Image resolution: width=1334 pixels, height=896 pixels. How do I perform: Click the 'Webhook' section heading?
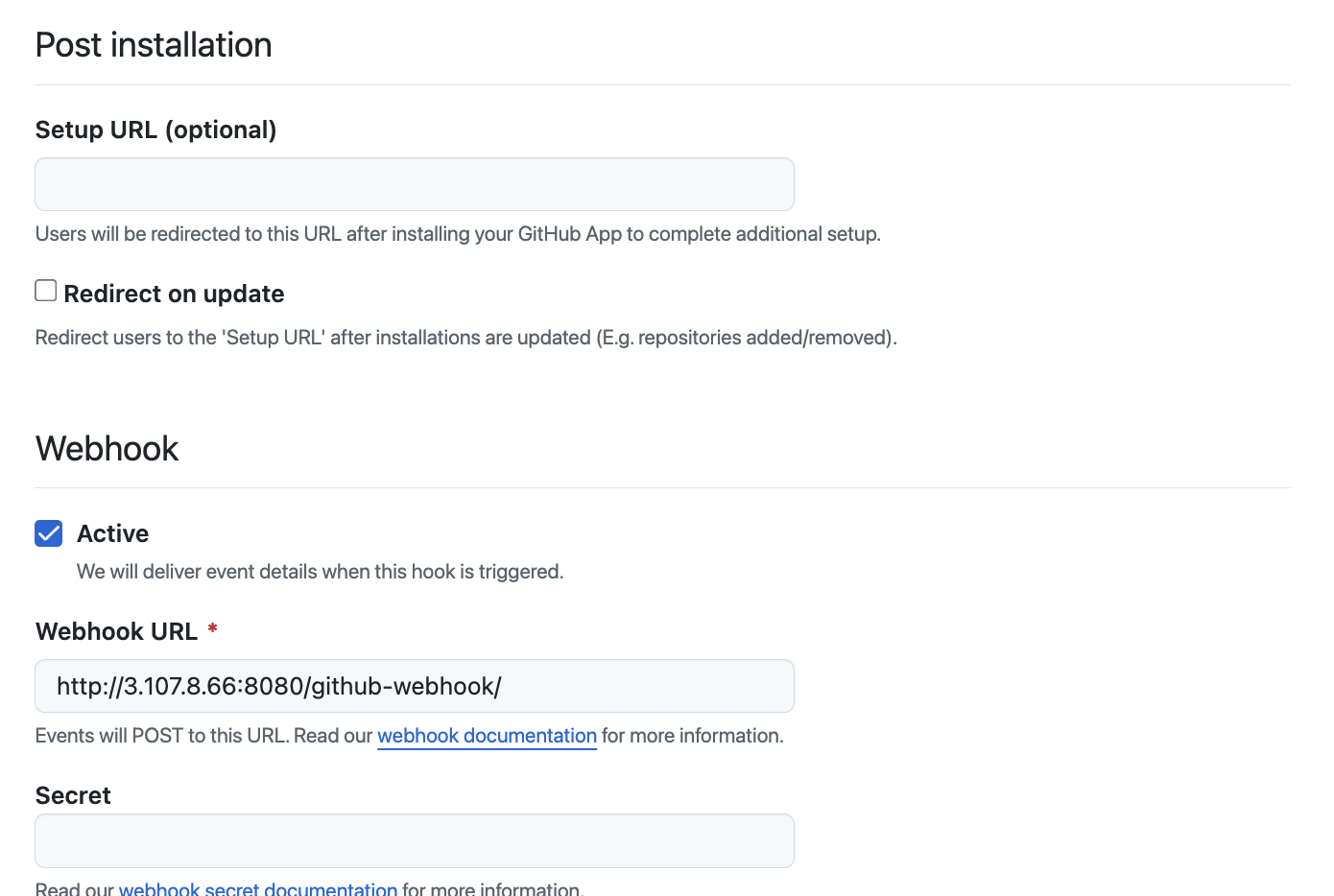(x=107, y=449)
